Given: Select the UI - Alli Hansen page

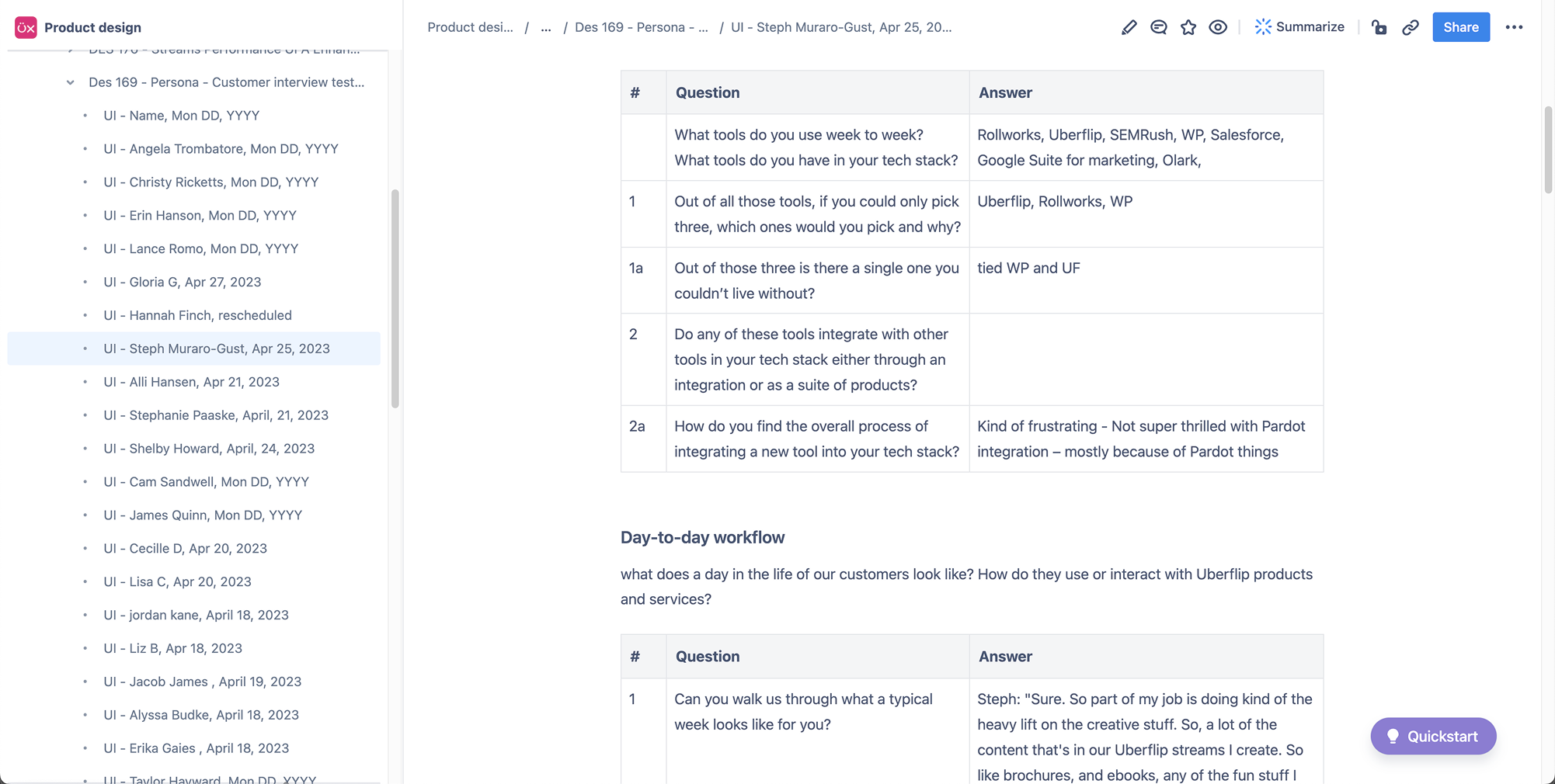Looking at the screenshot, I should tap(191, 382).
